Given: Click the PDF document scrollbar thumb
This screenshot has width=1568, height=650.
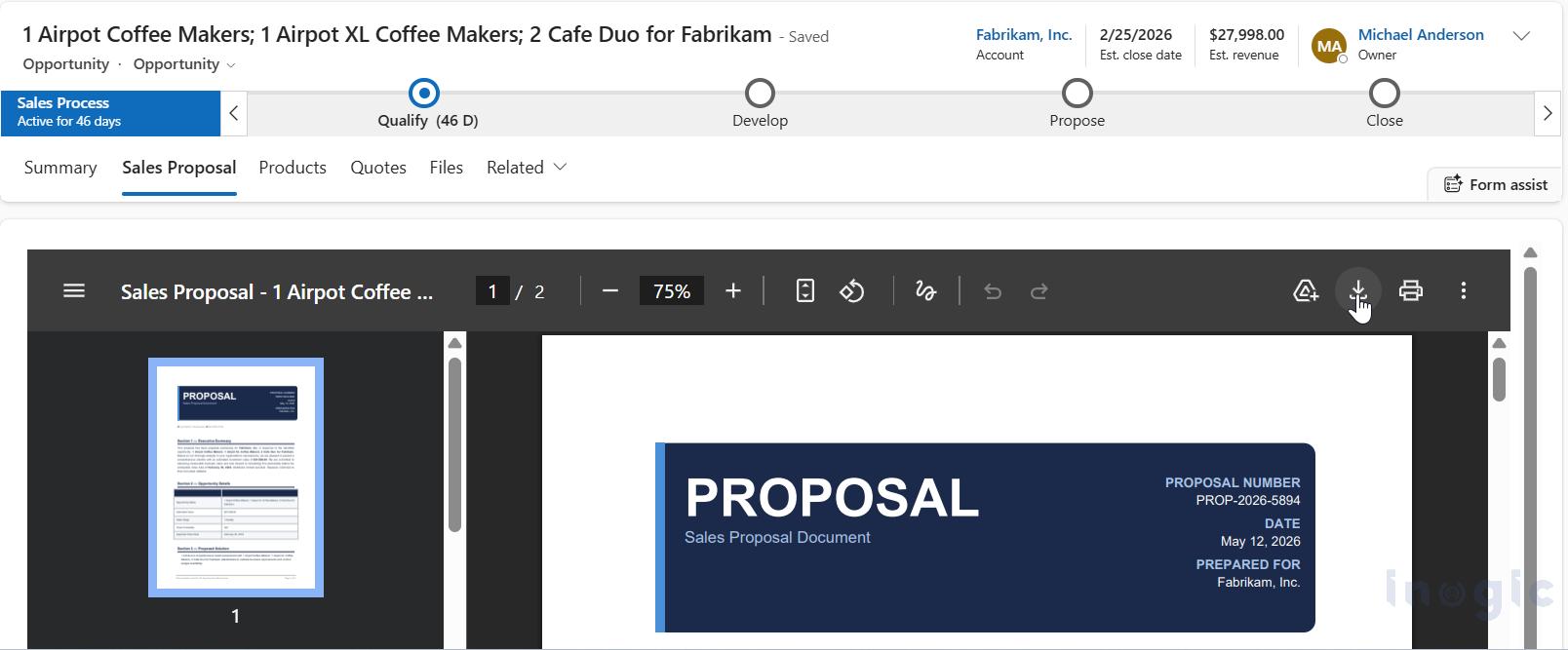Looking at the screenshot, I should pos(1500,379).
